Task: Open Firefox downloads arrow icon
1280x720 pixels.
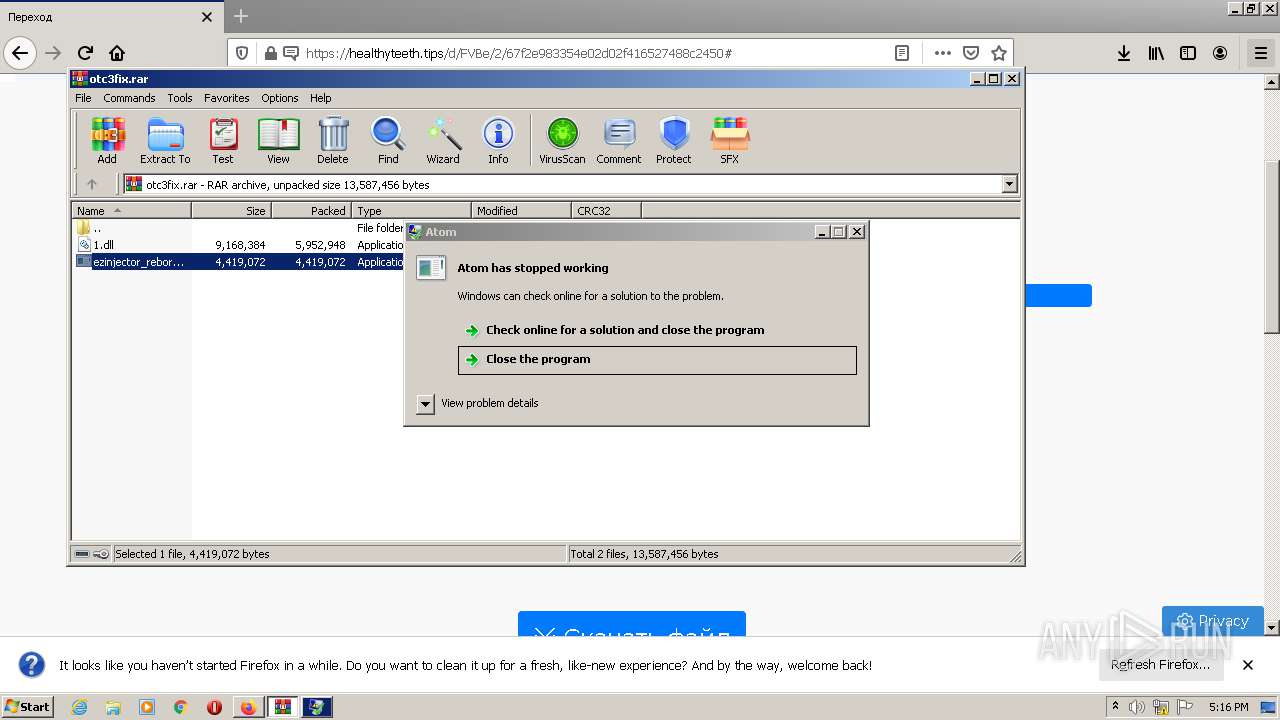Action: point(1124,53)
